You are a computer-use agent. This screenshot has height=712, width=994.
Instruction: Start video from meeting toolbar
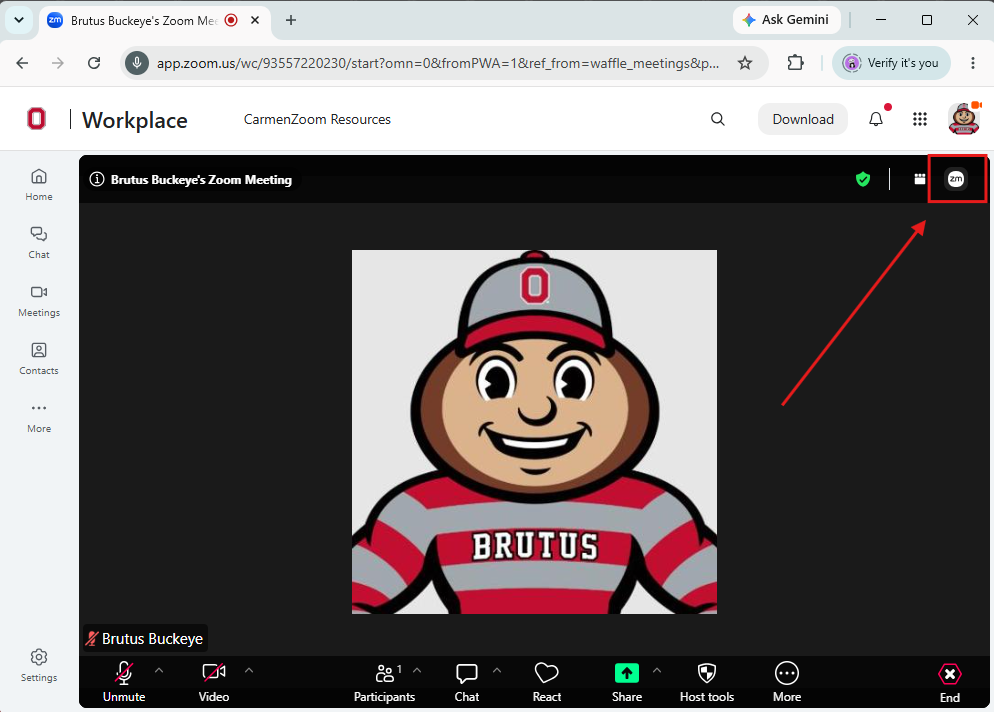(214, 681)
